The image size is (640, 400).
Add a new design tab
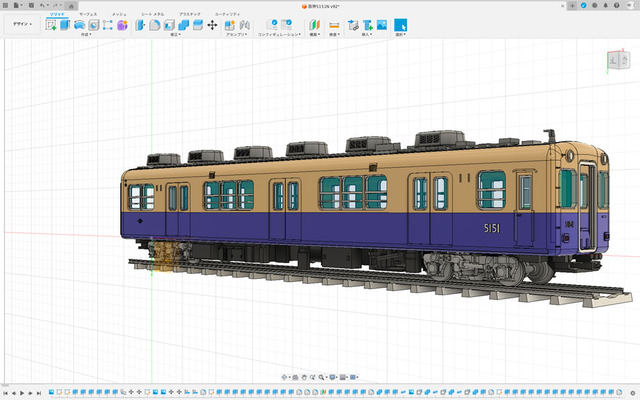(572, 6)
